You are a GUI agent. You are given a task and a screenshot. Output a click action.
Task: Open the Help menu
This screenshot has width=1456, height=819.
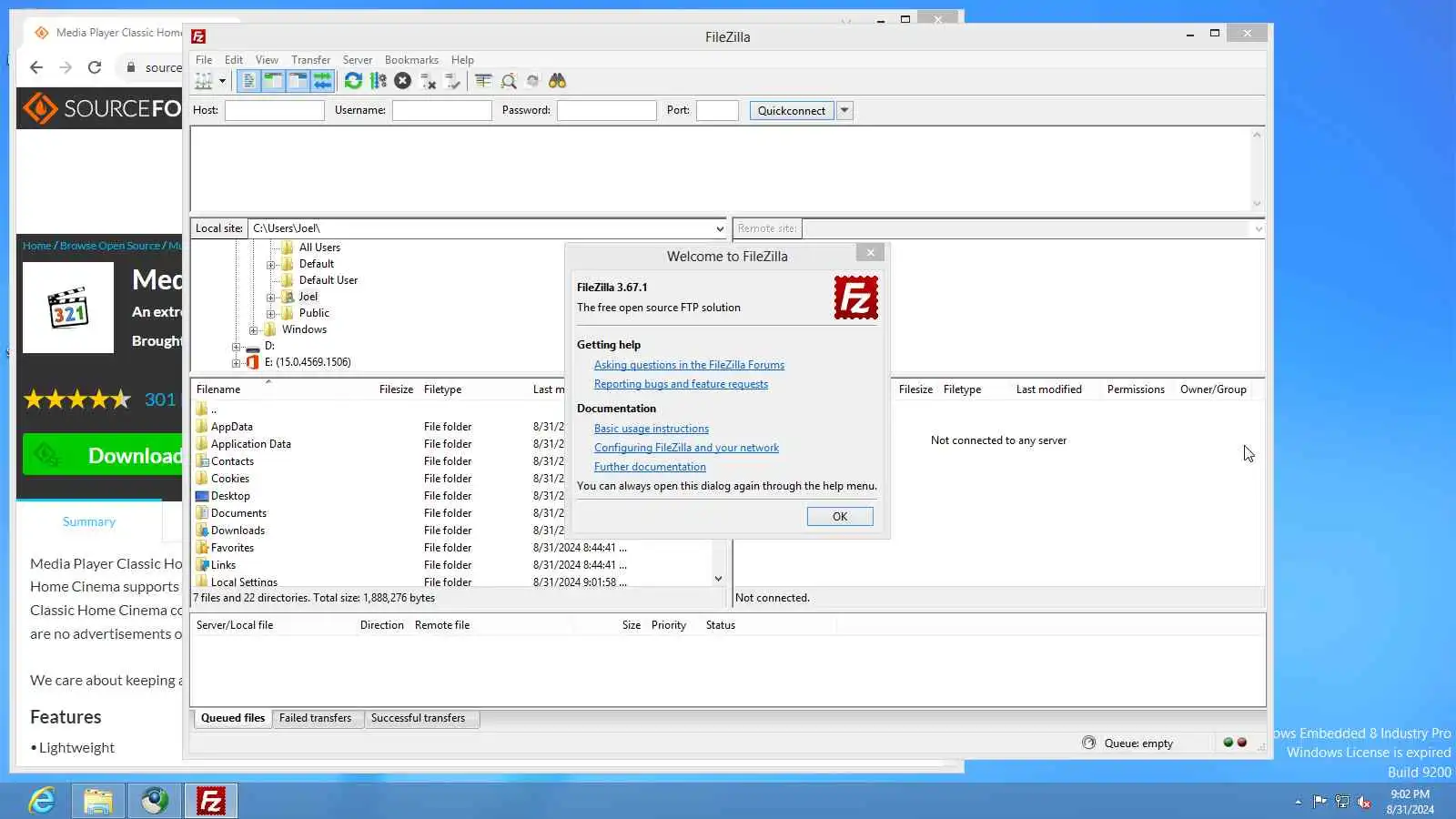click(462, 60)
